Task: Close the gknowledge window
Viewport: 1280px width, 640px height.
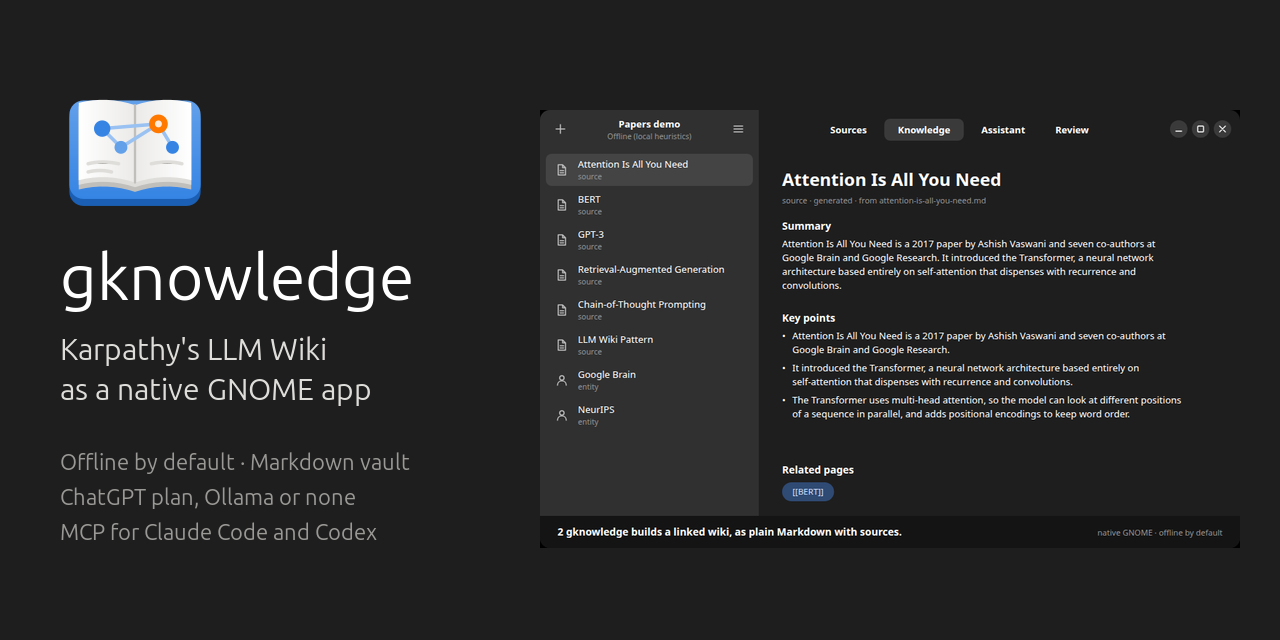Action: pyautogui.click(x=1222, y=129)
